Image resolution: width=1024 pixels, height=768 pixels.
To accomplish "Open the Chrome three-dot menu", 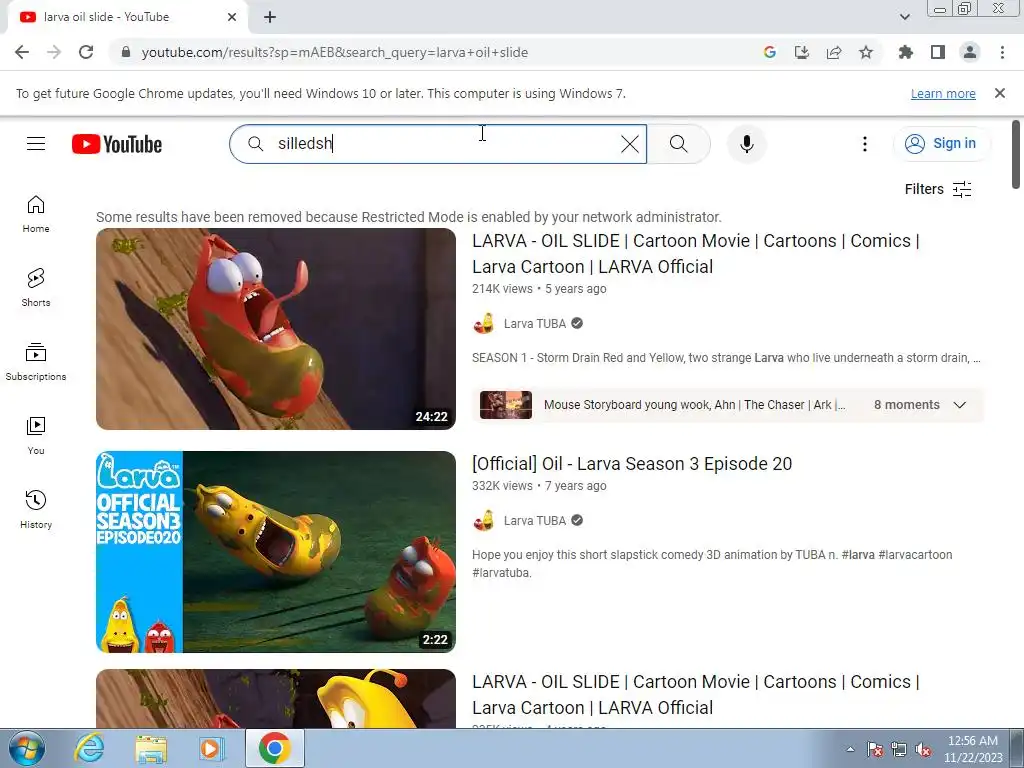I will click(1002, 52).
